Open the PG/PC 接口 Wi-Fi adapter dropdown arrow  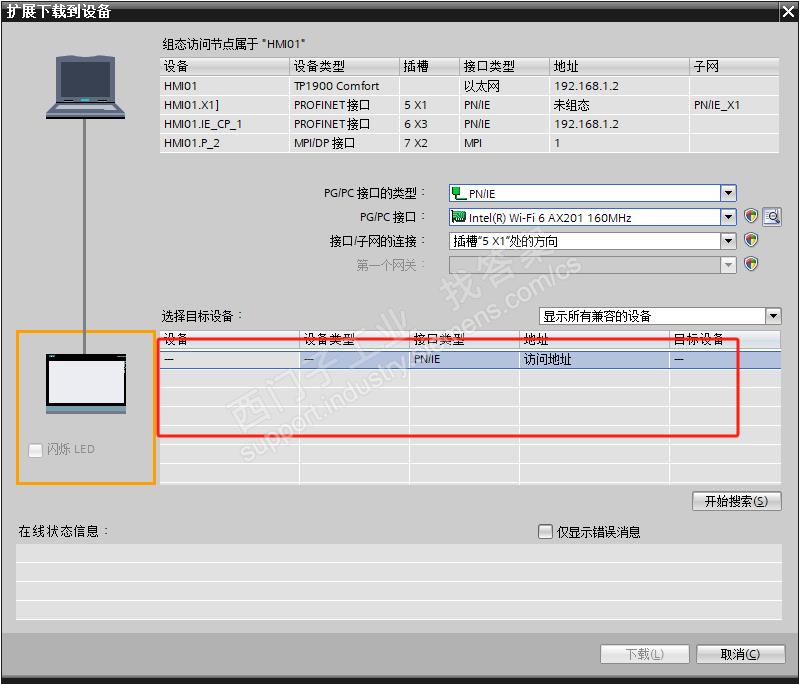point(728,217)
